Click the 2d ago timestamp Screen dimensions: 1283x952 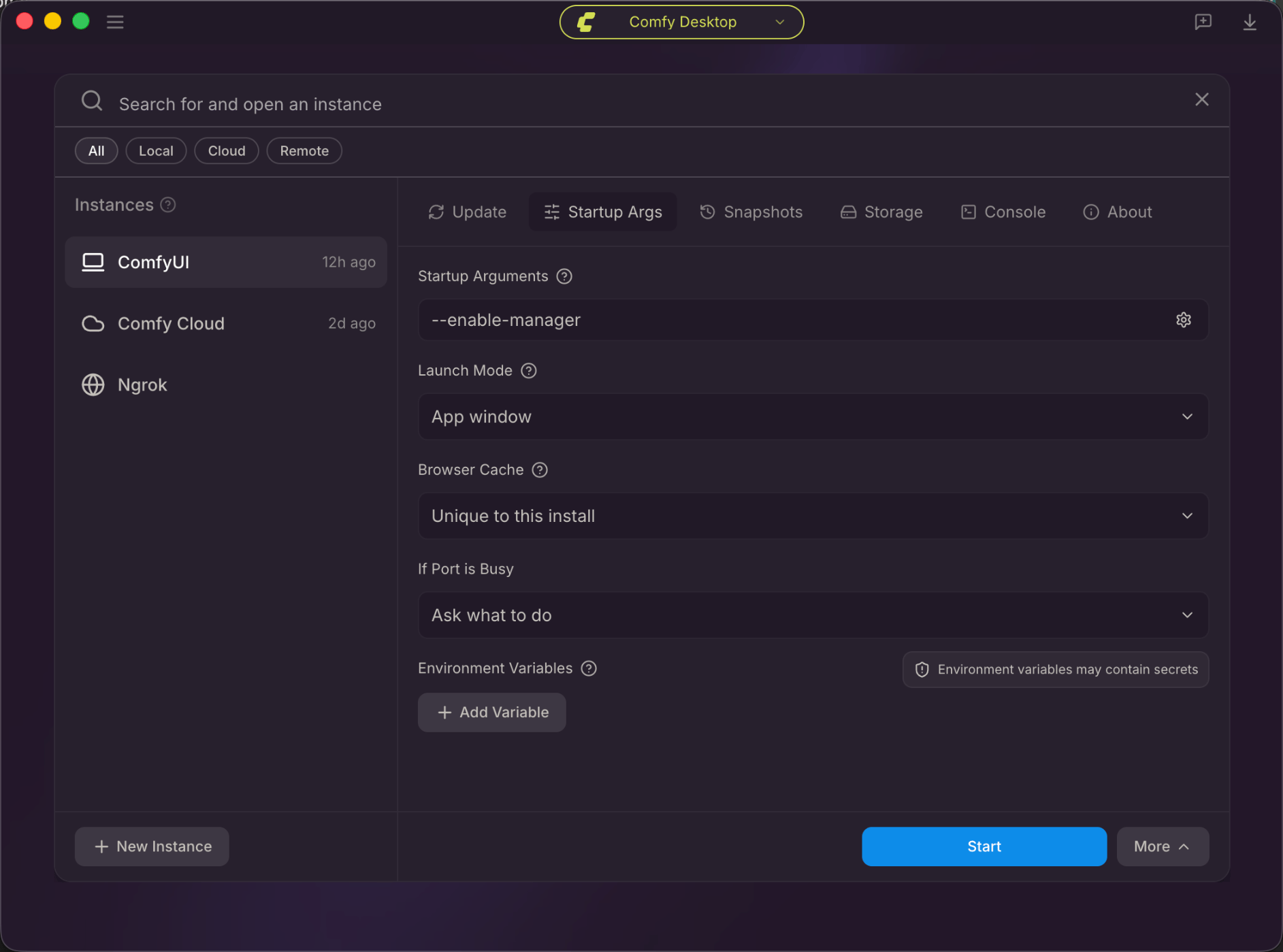coord(352,323)
